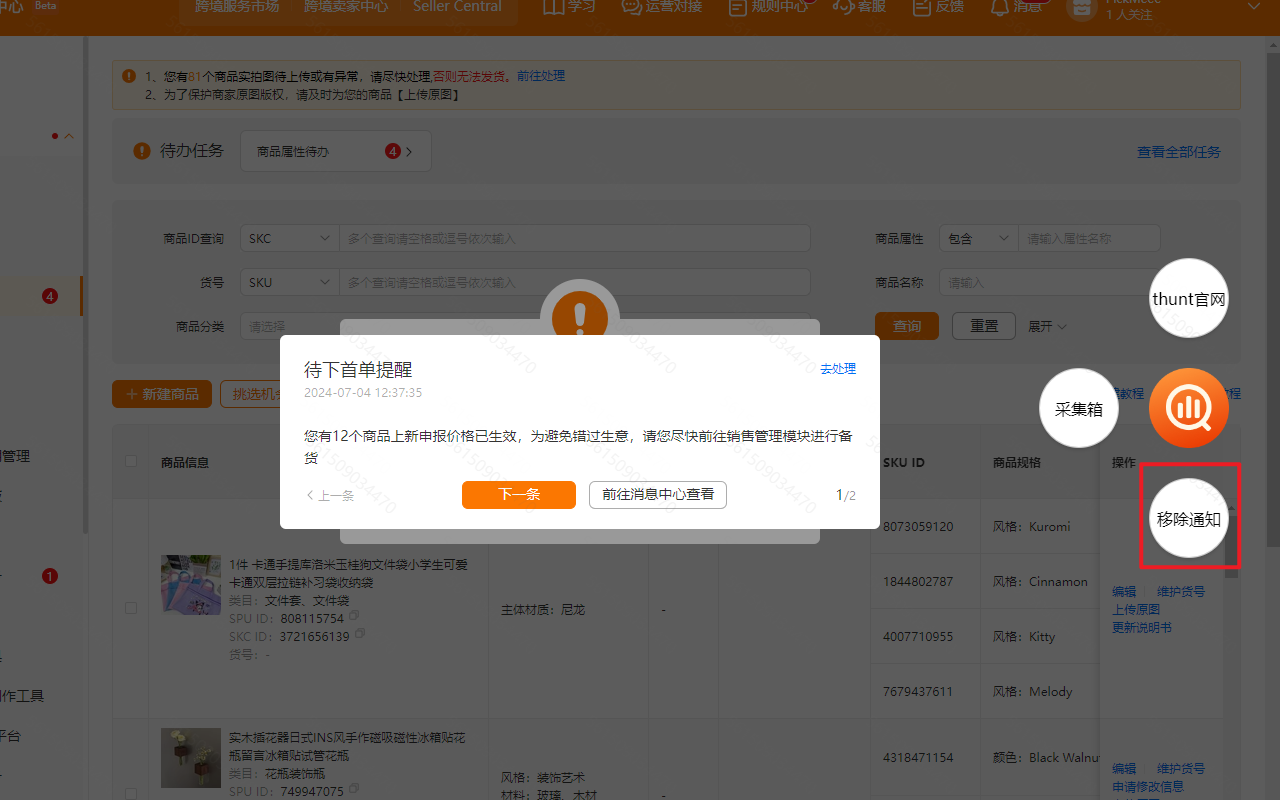1280x800 pixels.
Task: Click the 待办任务 exclamation icon
Action: click(142, 151)
